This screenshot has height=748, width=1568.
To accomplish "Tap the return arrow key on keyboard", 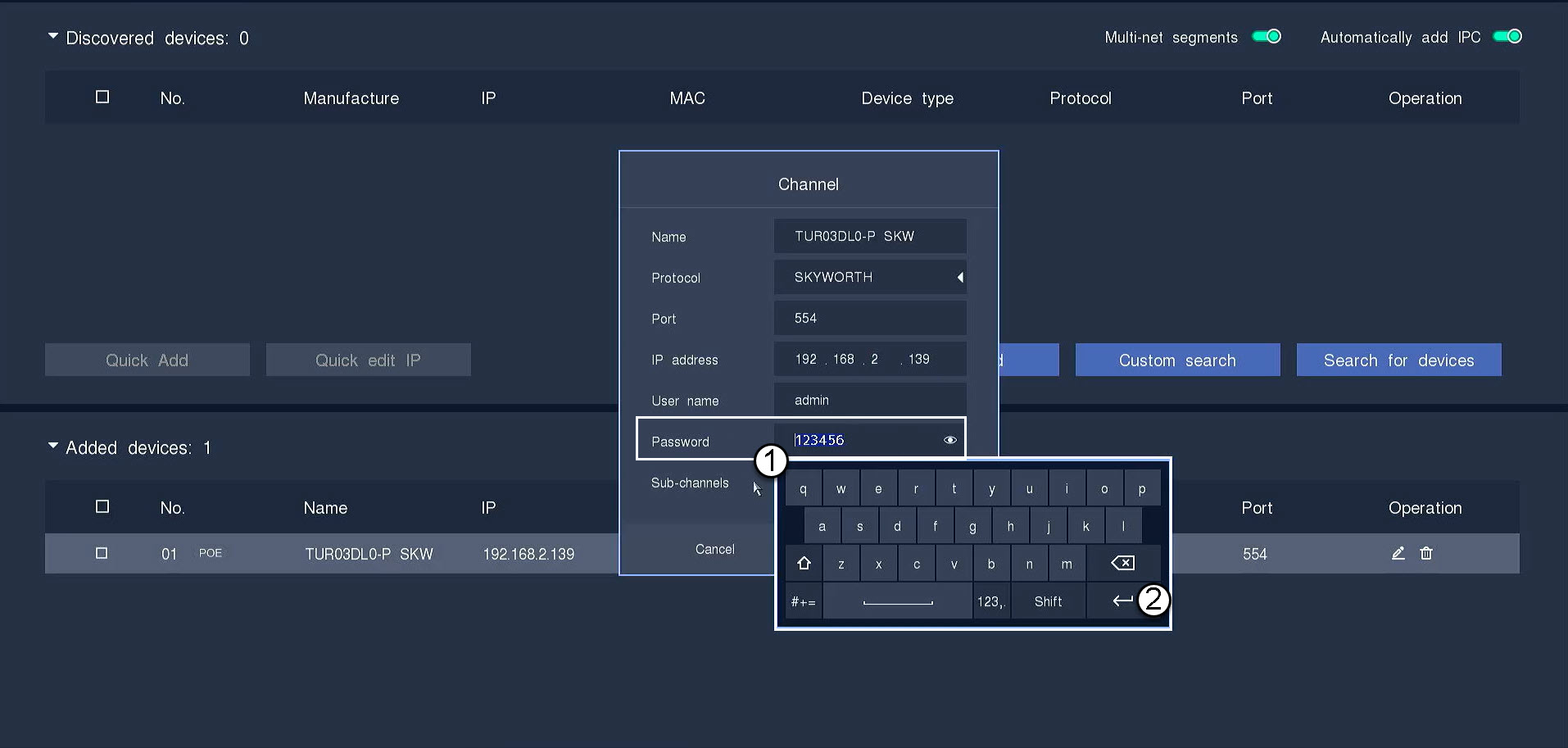I will [x=1122, y=601].
